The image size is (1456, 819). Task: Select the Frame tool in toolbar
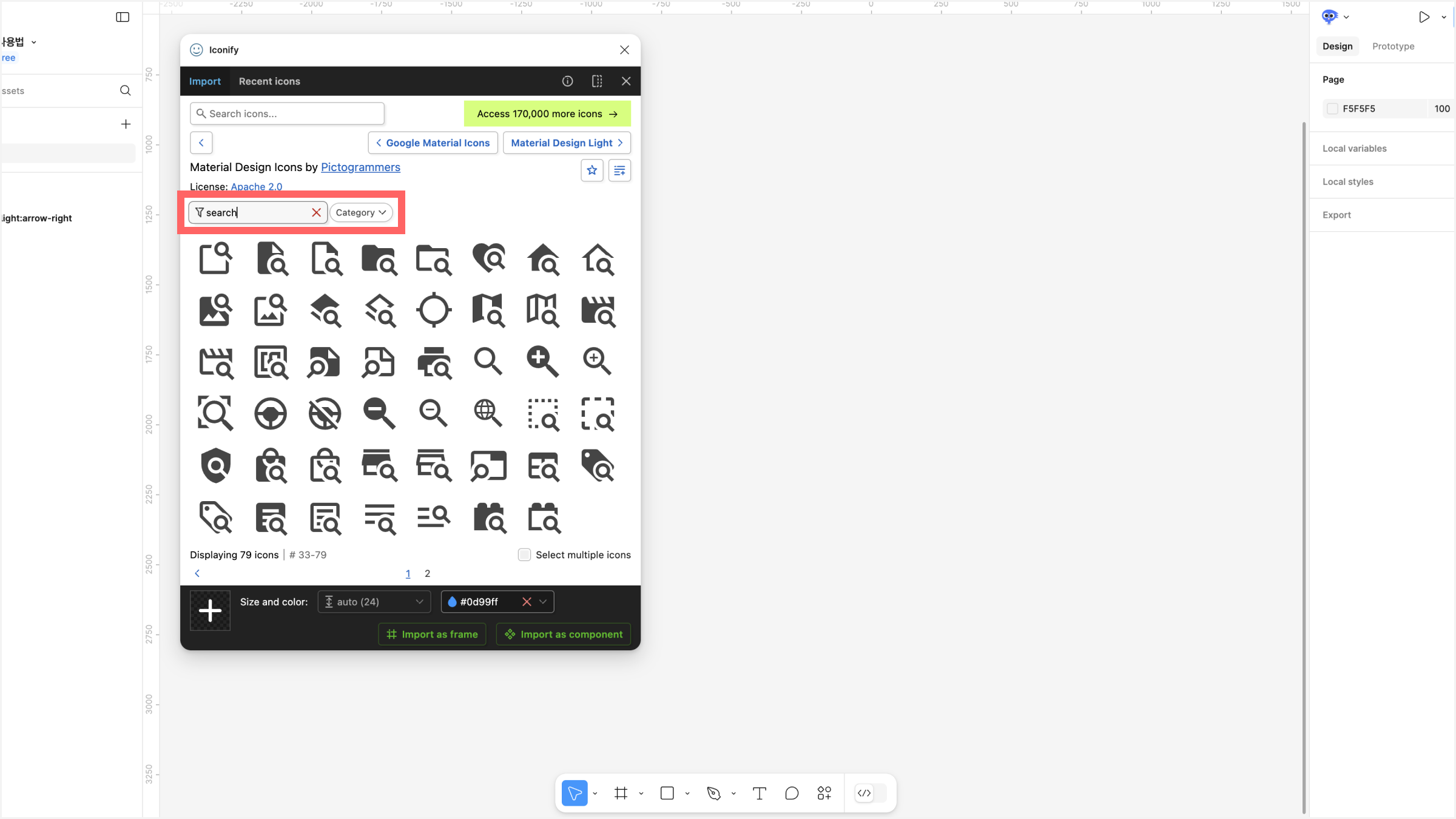tap(621, 793)
